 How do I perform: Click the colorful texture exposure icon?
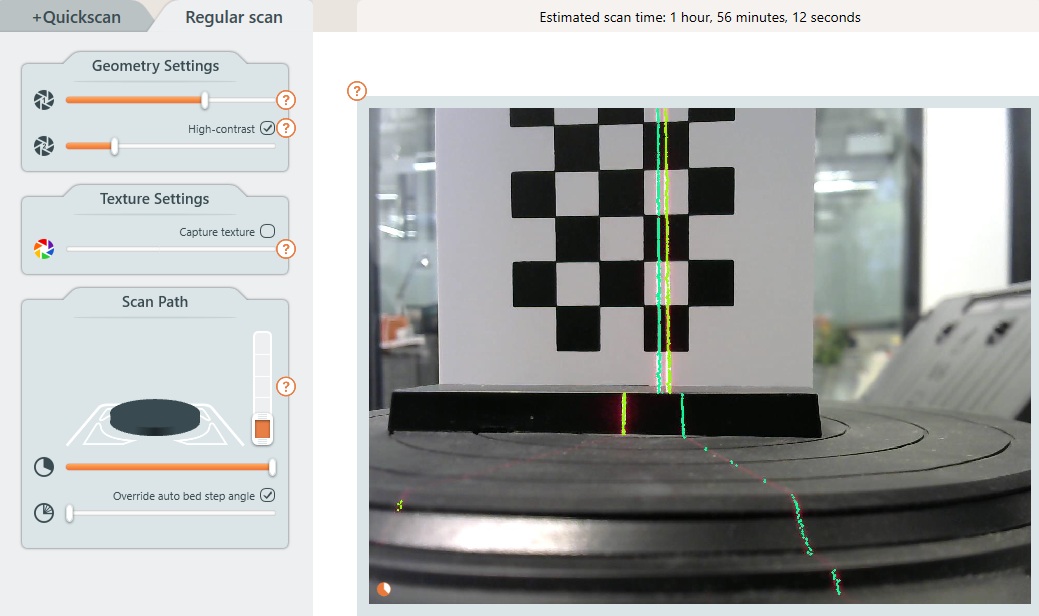pyautogui.click(x=43, y=249)
